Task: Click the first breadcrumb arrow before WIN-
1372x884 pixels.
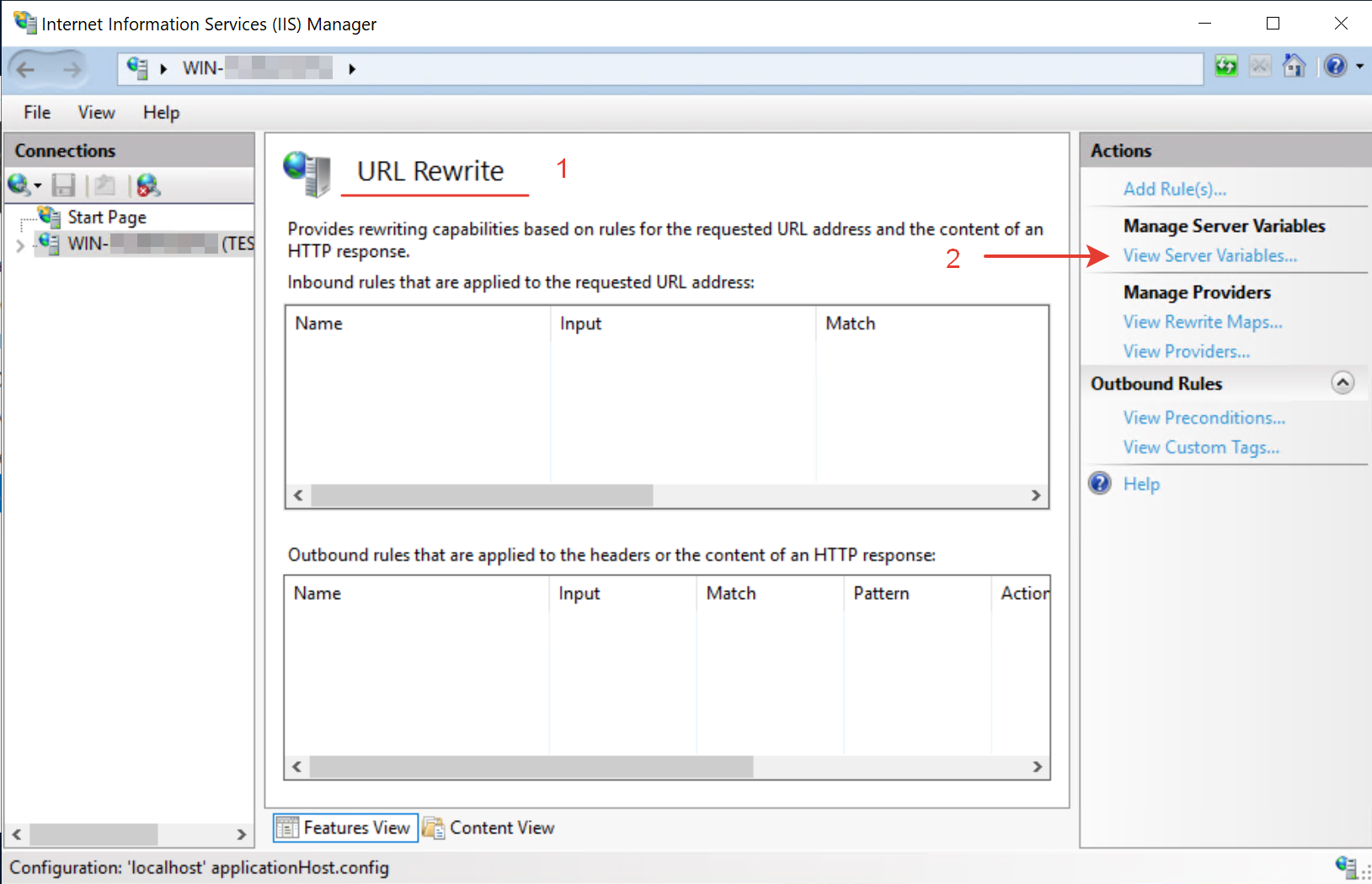Action: click(163, 69)
